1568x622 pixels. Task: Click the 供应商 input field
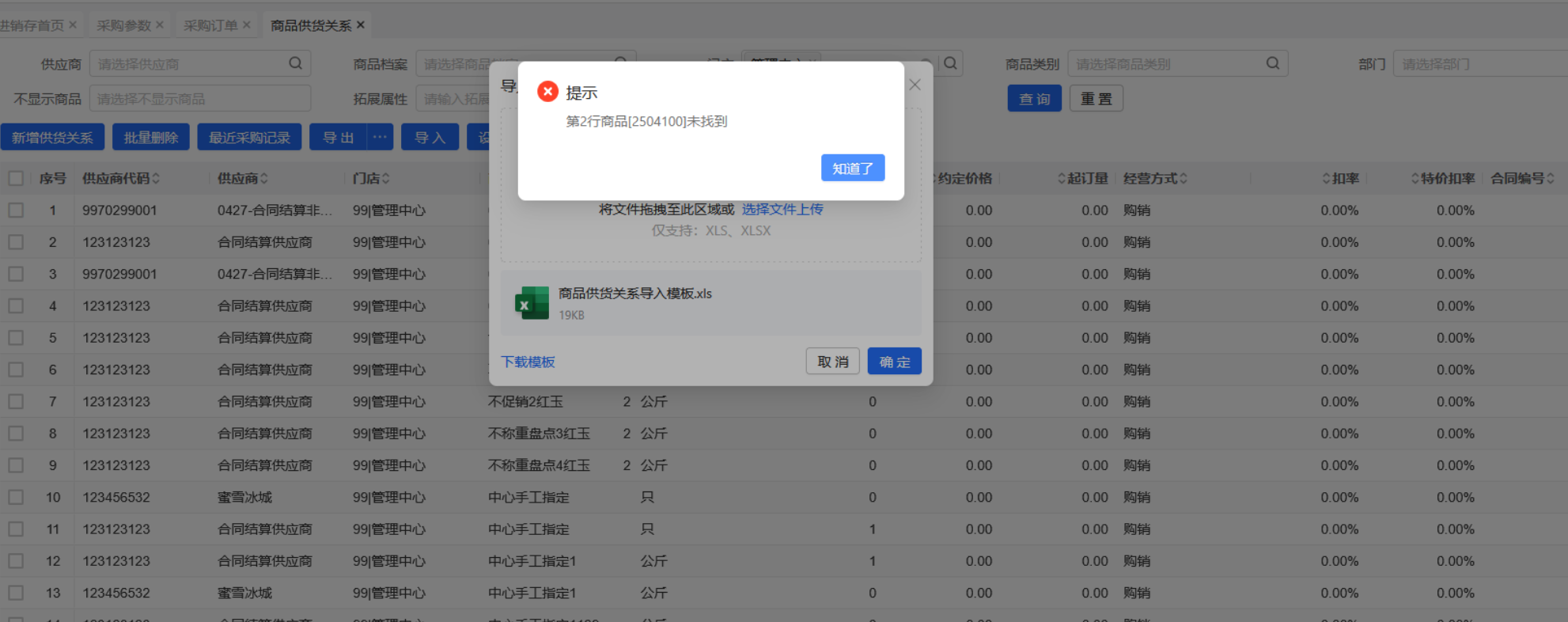(x=200, y=63)
